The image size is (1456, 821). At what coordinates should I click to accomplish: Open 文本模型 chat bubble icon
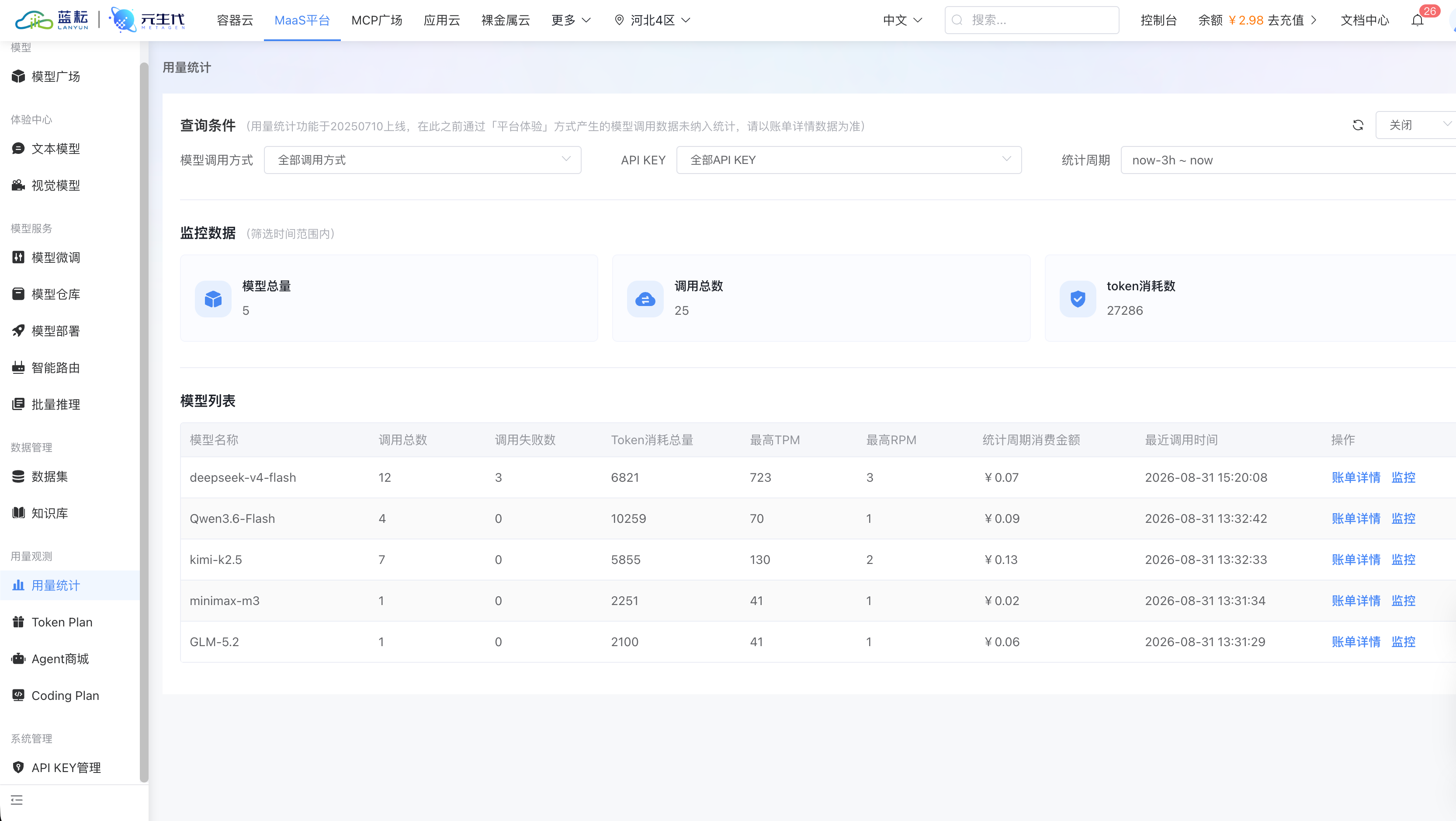pyautogui.click(x=18, y=149)
